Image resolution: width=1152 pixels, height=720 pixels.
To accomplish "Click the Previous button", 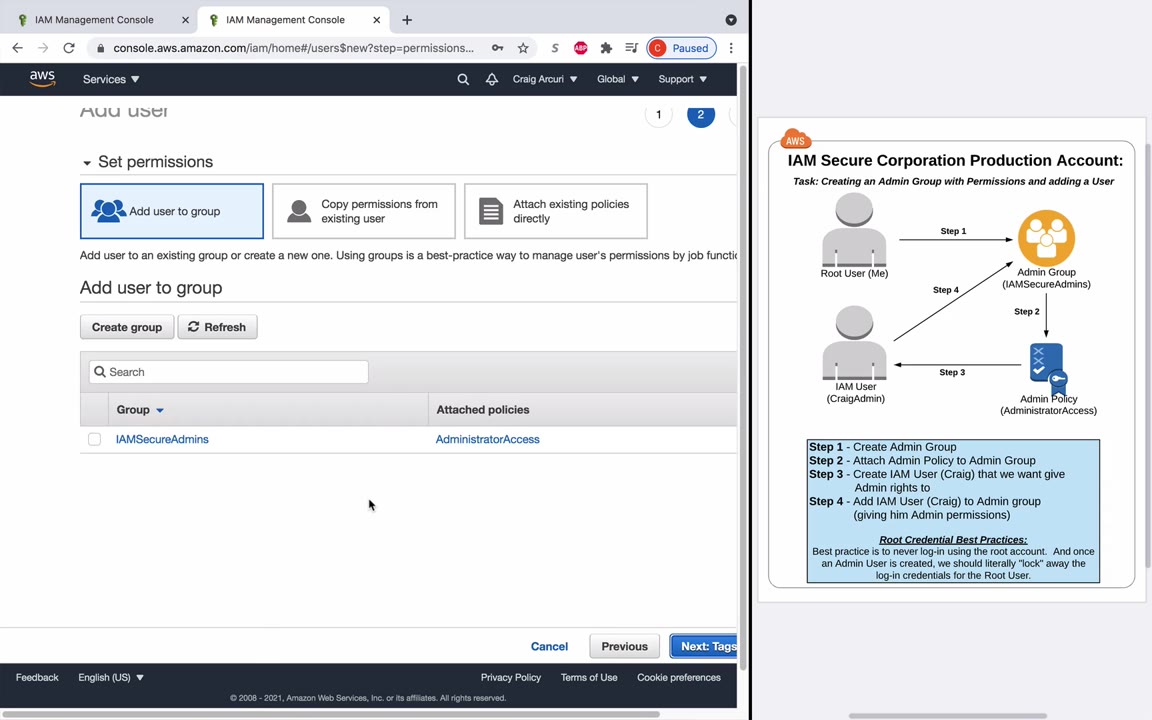I will (624, 647).
